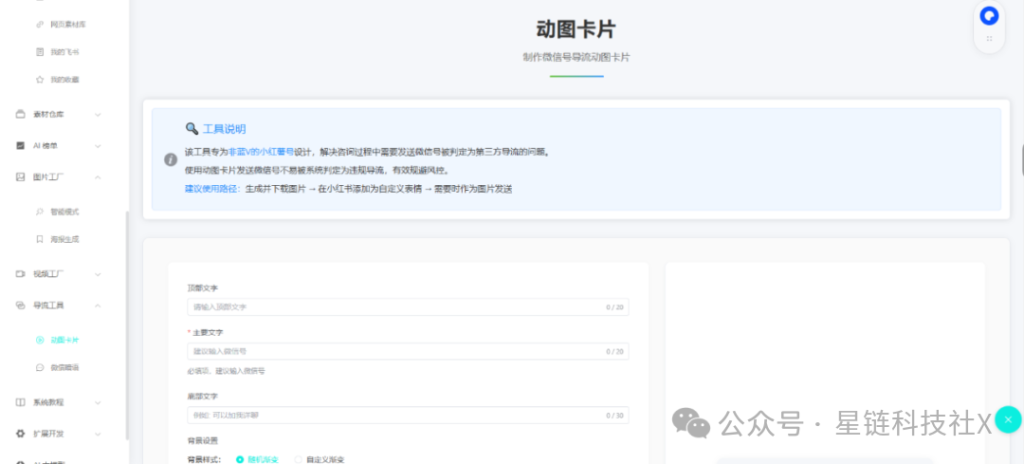Click the 海报生成 bookmark icon
The height and width of the screenshot is (464, 1024).
tap(40, 239)
